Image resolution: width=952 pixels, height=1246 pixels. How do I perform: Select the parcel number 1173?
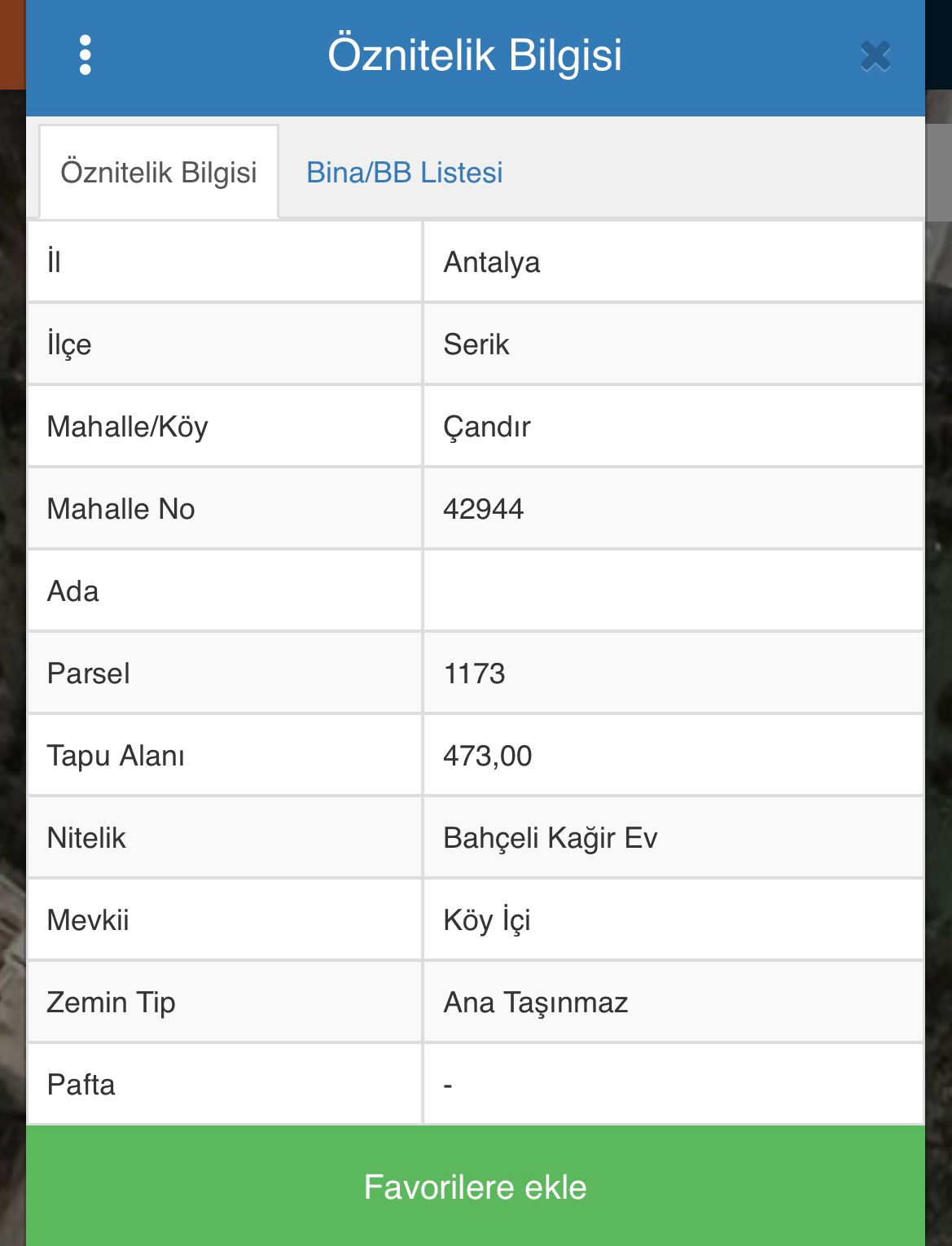[474, 673]
